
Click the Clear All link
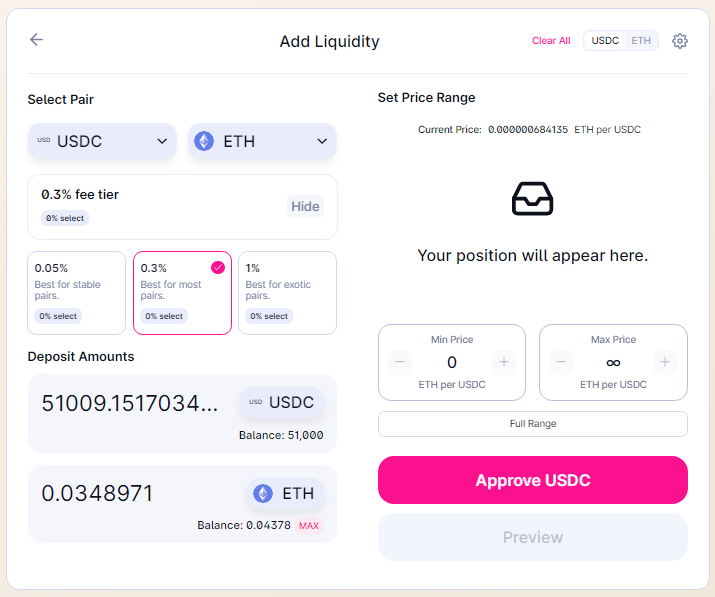click(x=551, y=41)
